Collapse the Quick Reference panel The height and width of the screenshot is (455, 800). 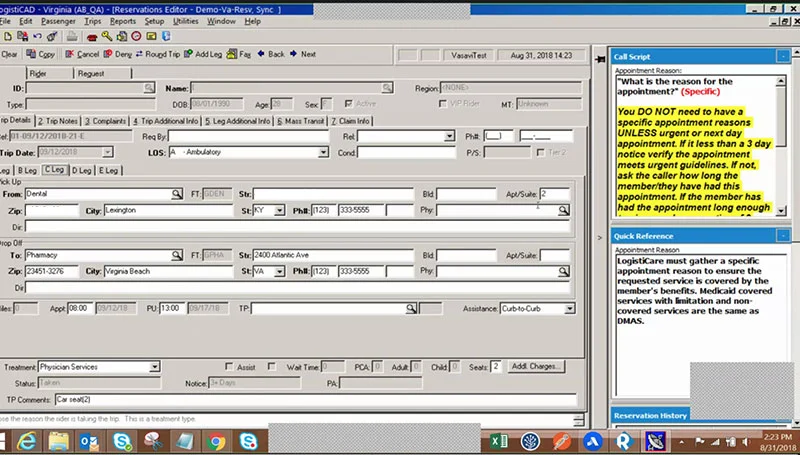point(783,236)
